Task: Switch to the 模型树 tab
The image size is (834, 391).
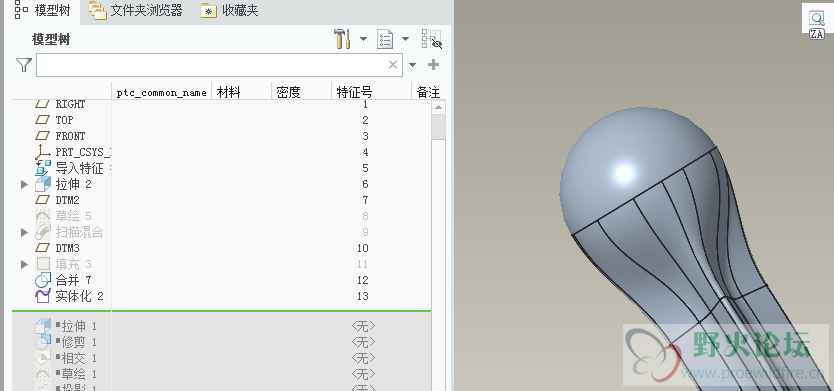Action: point(43,11)
